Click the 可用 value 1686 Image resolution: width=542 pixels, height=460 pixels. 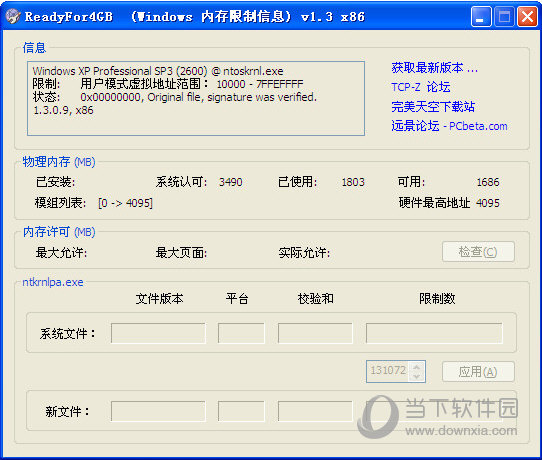(488, 182)
